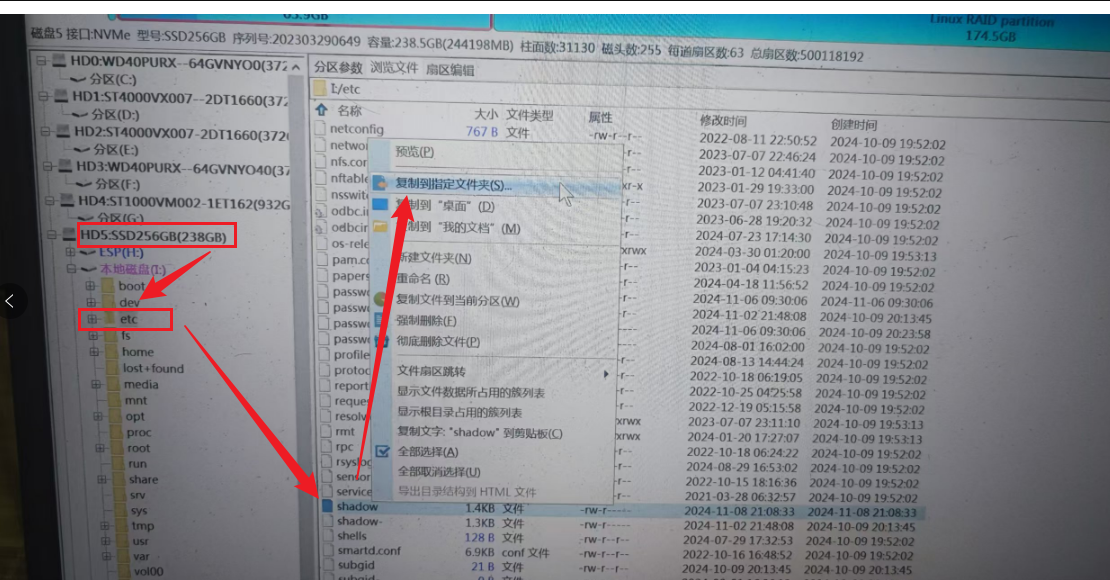Click the etc folder icon in the tree
Screen dimensions: 1110x580
[x=109, y=319]
